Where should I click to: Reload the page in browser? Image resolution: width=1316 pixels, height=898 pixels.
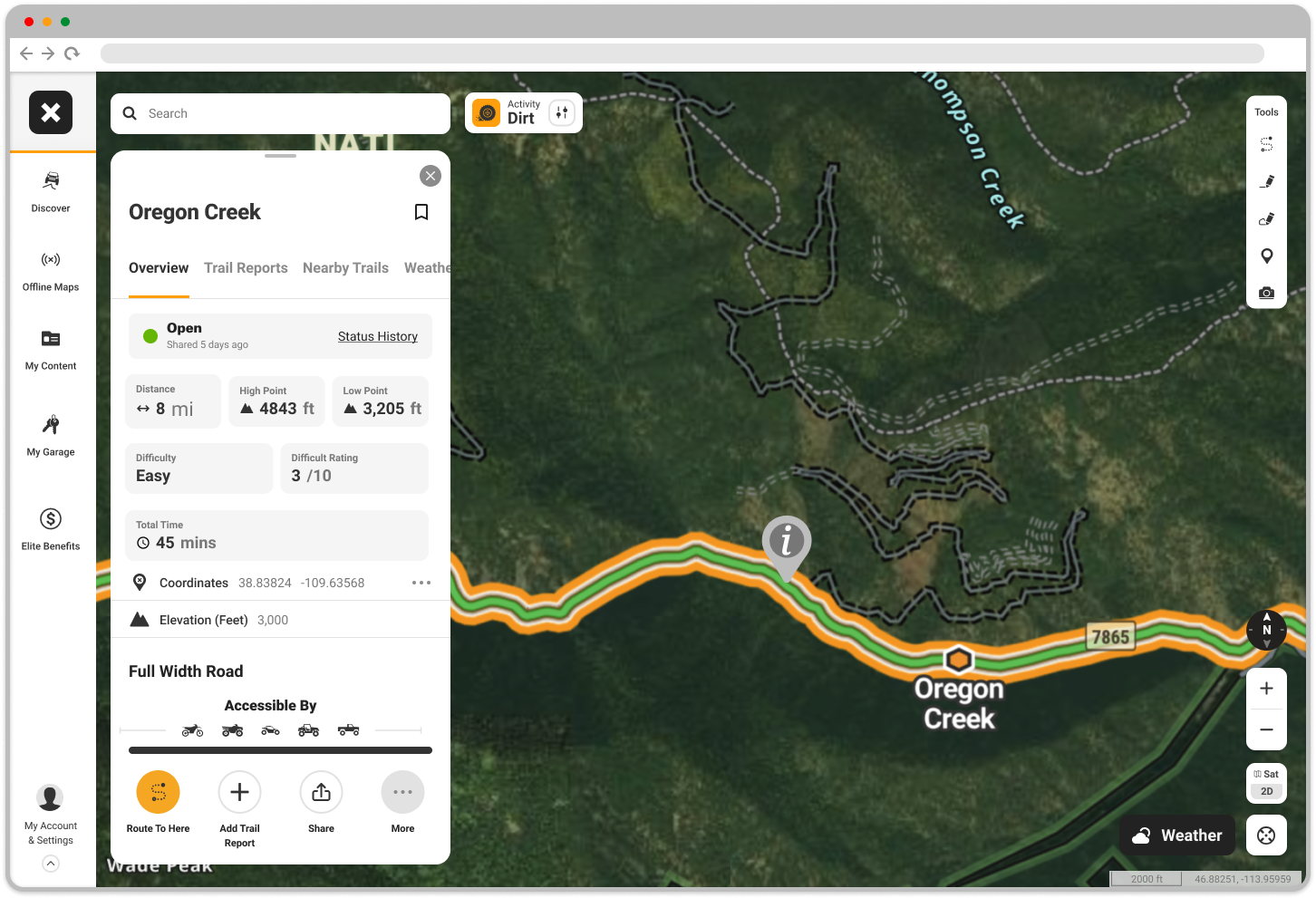tap(73, 53)
